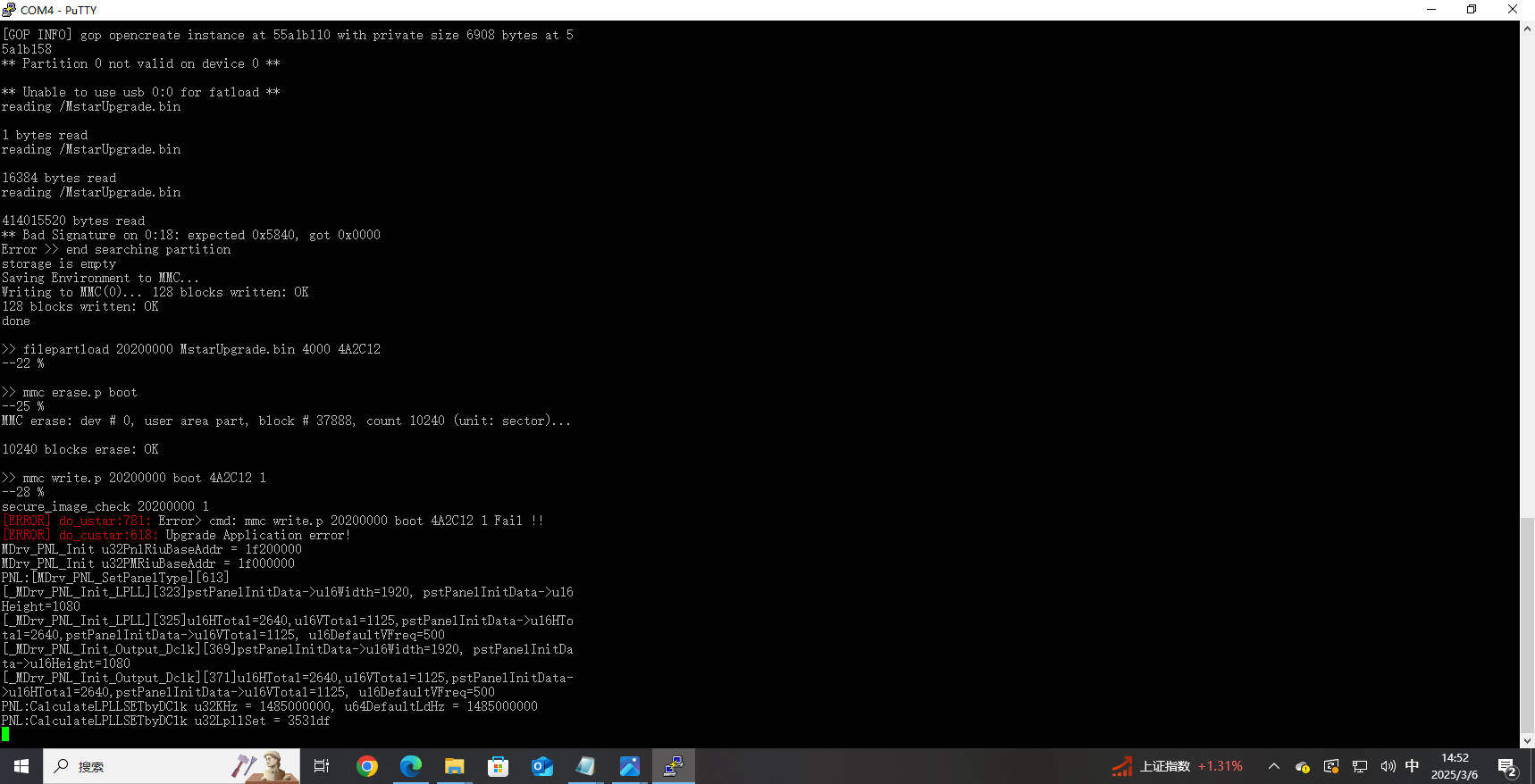Screen dimensions: 1535x784
Task: Open the notepad app taskbar icon
Action: 585,766
